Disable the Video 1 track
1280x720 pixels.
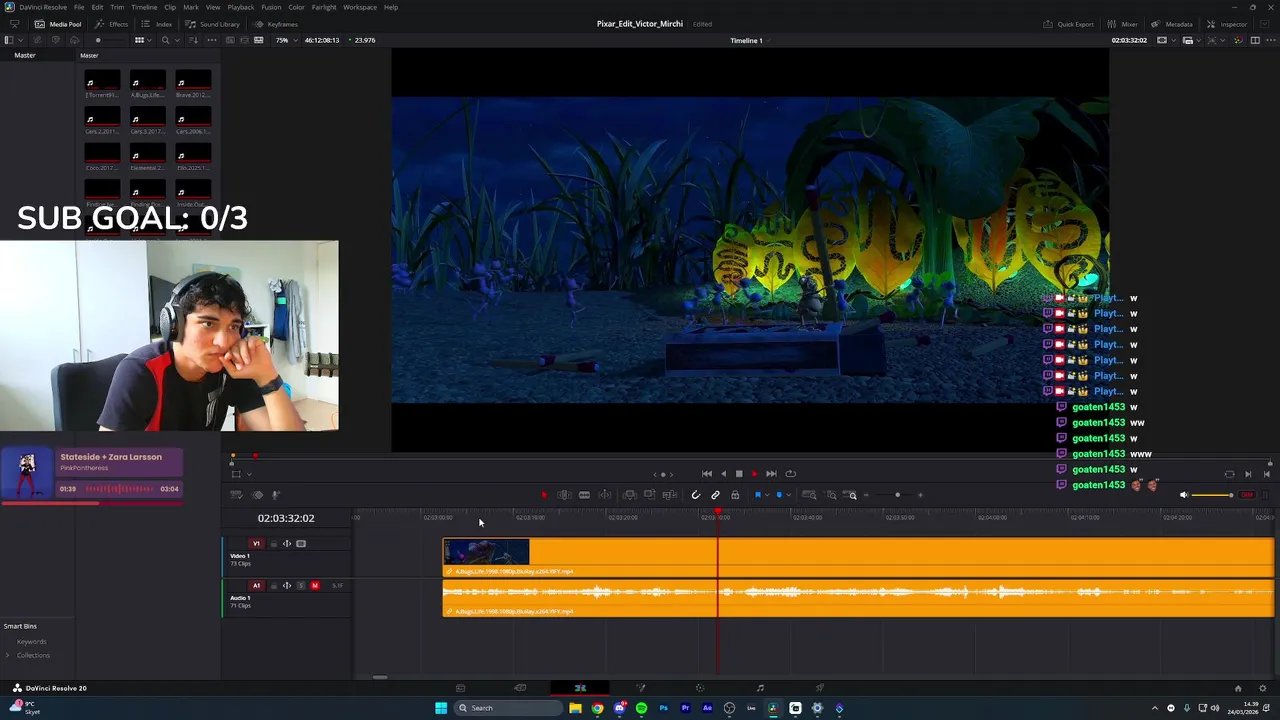tap(301, 544)
